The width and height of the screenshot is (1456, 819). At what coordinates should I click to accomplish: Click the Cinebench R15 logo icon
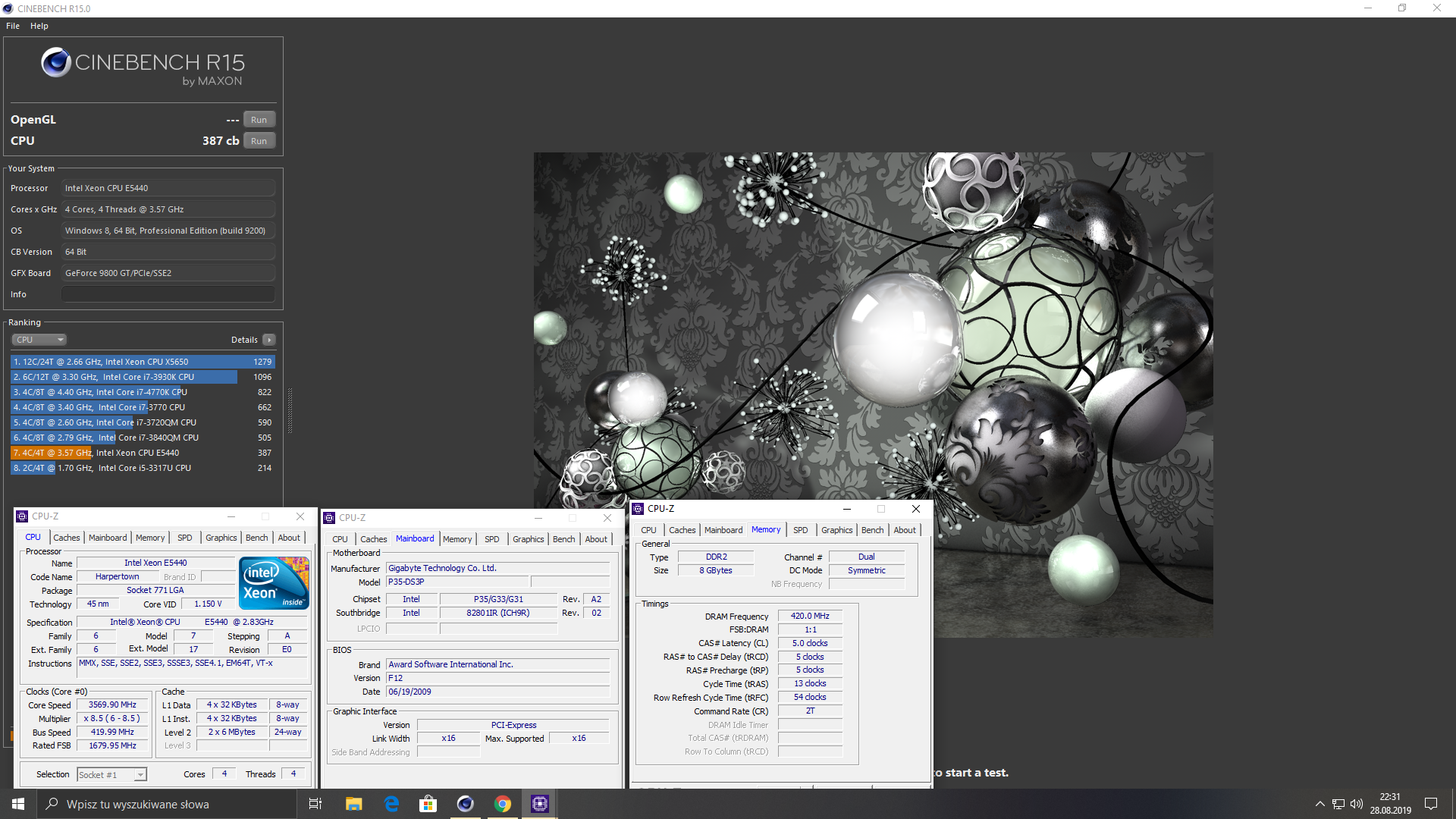pos(56,63)
